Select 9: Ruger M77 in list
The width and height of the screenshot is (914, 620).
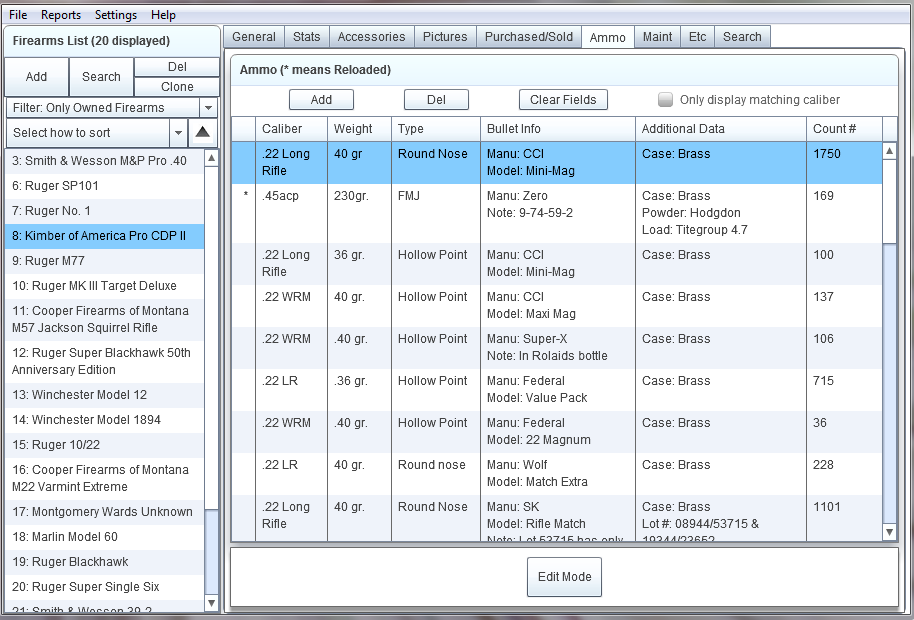(105, 261)
